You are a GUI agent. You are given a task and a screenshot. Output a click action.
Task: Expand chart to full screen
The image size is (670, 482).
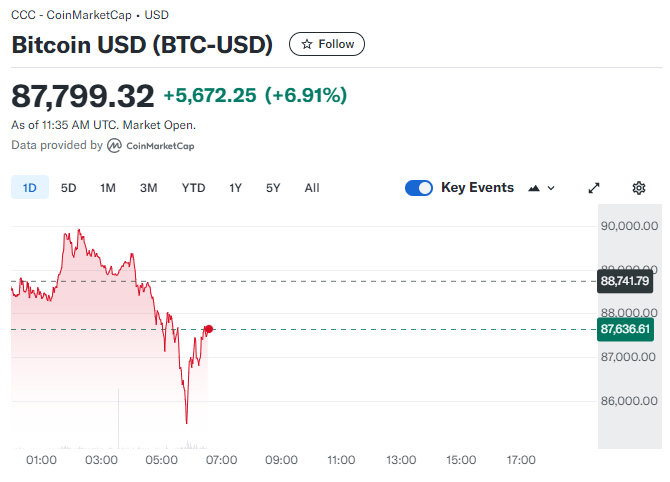(x=593, y=188)
